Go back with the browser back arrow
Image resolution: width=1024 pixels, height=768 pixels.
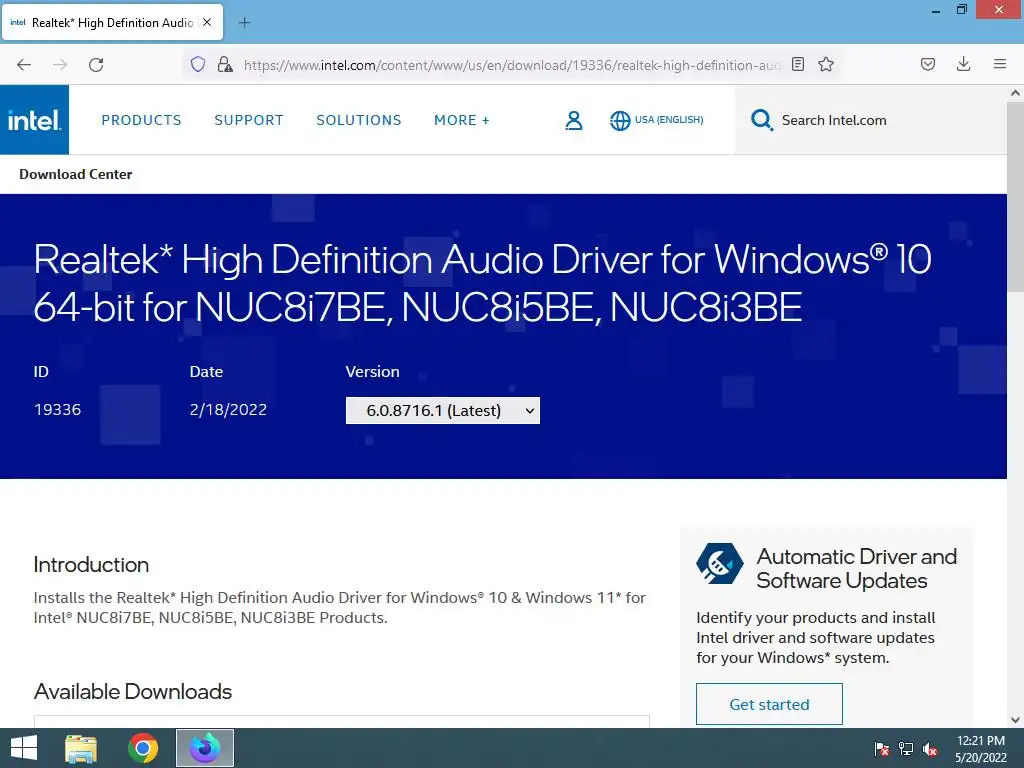pos(24,65)
